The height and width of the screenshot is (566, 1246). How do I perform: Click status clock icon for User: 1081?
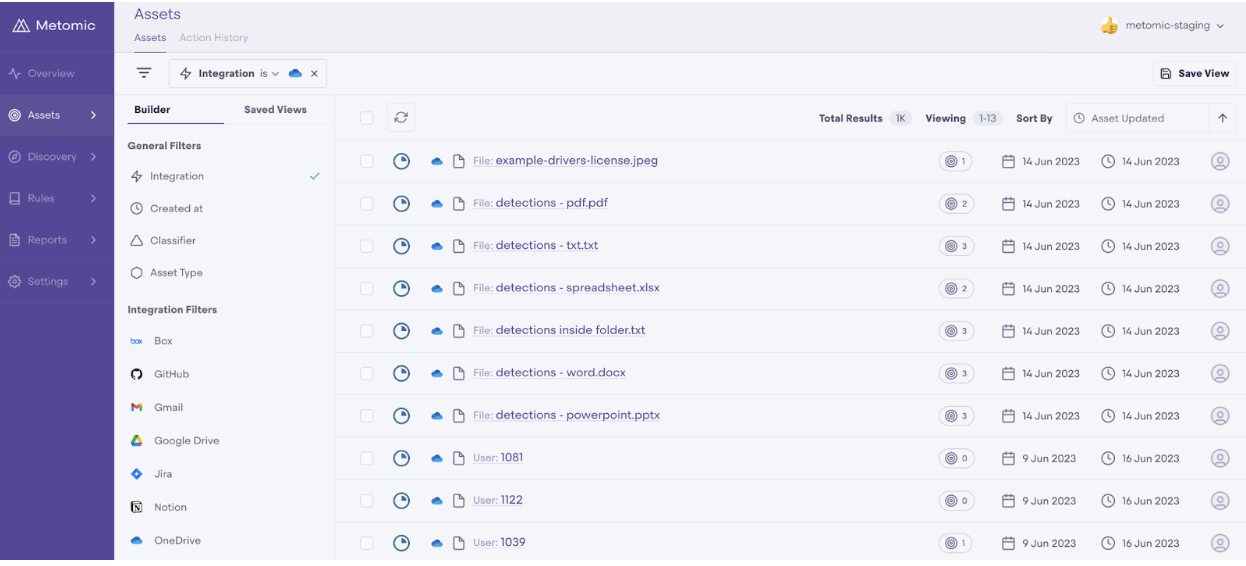coord(401,458)
